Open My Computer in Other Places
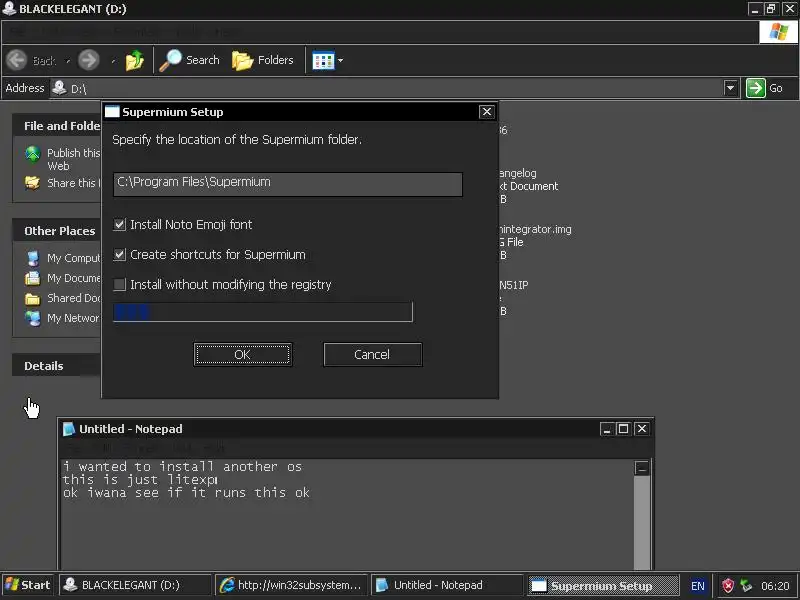 (63, 258)
